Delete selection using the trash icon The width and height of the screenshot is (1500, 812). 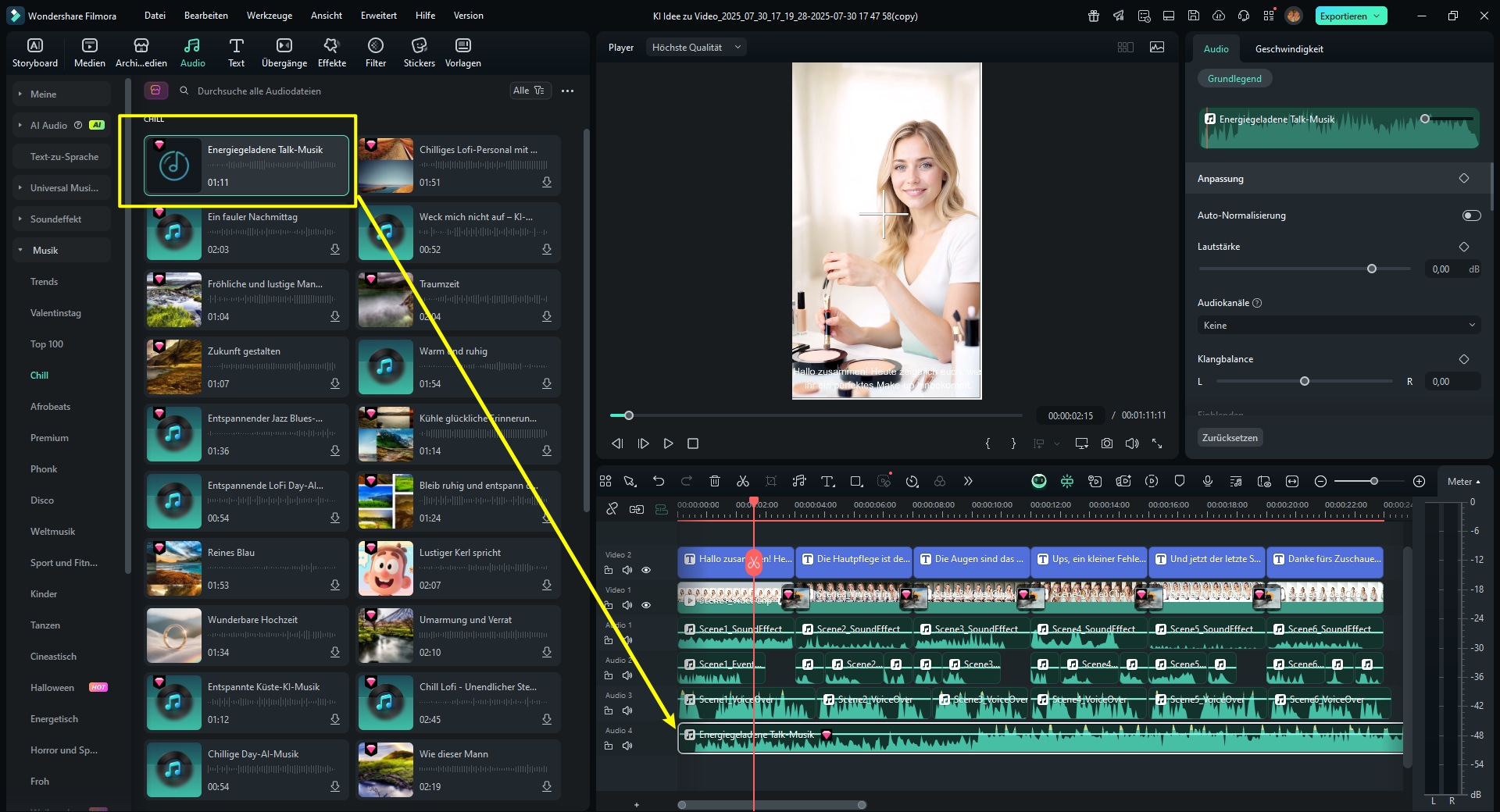[715, 481]
